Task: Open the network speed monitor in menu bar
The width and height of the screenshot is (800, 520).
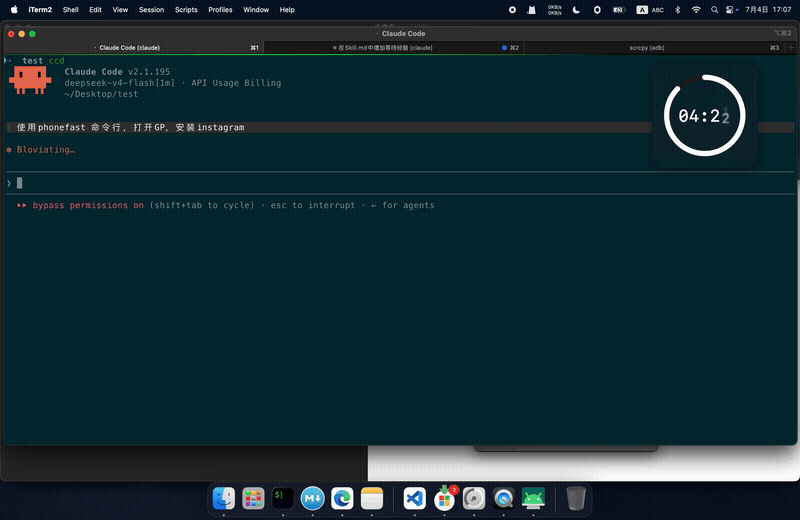Action: coord(555,10)
